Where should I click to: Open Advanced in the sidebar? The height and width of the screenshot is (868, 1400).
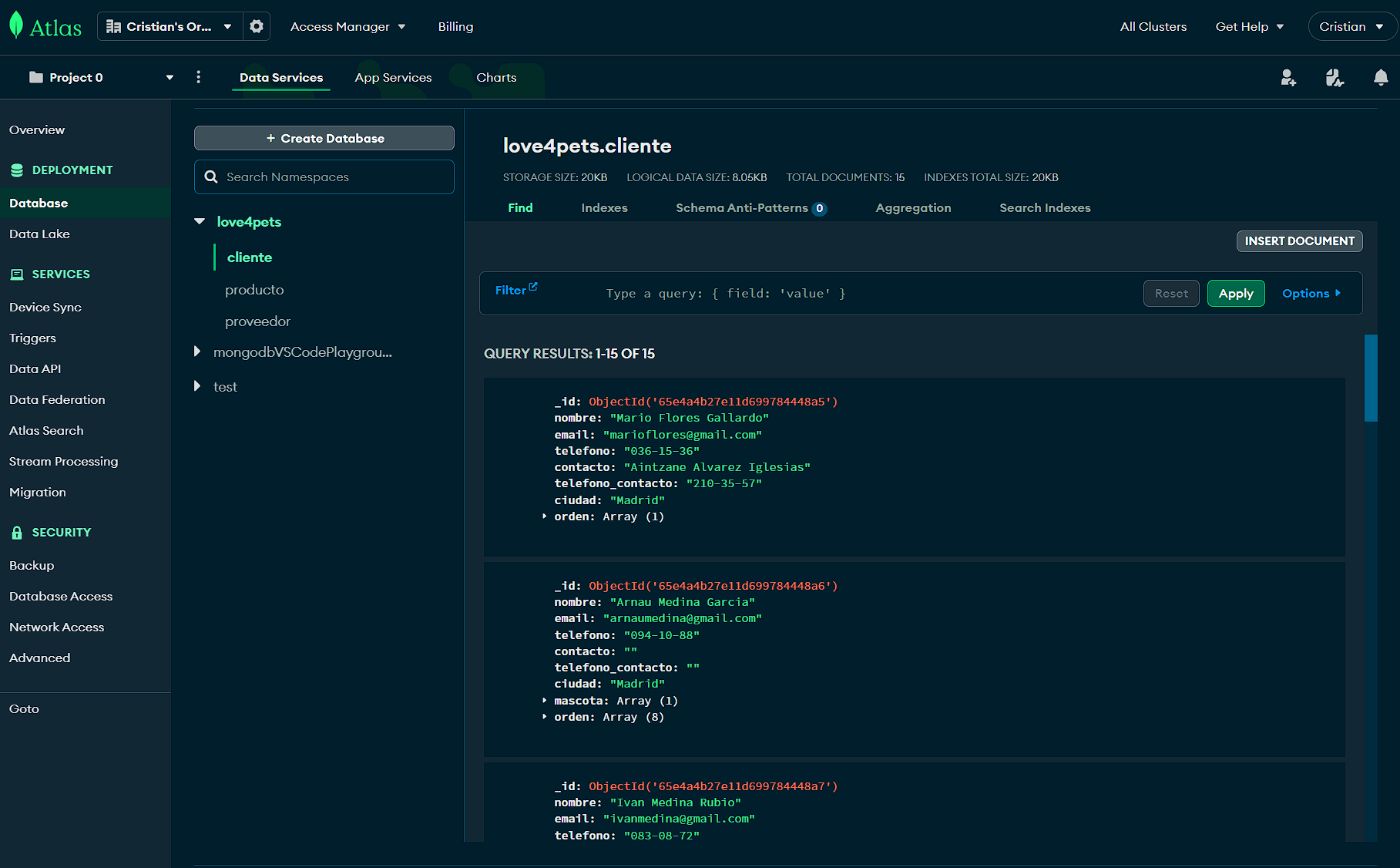[39, 658]
